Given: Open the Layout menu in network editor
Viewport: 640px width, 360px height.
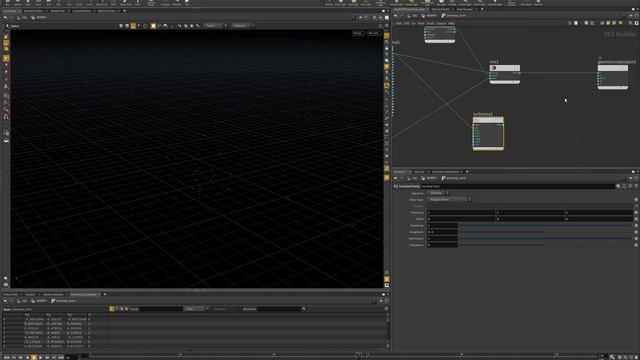Looking at the screenshot, I should (441, 23).
